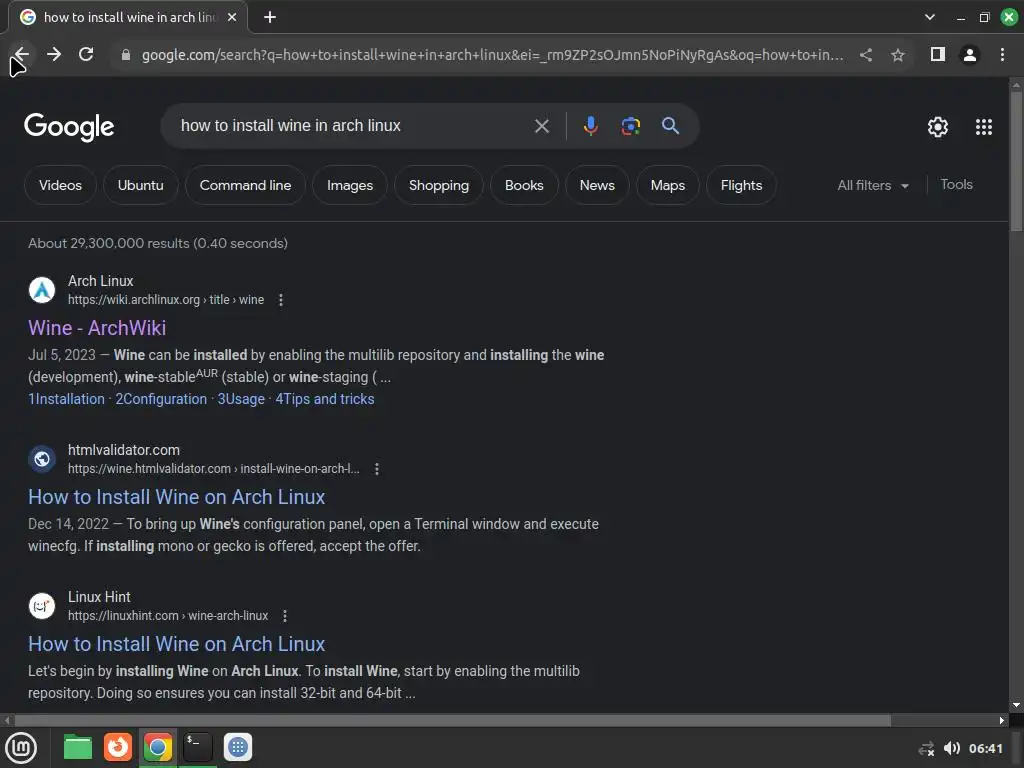Click the URL address bar
The height and width of the screenshot is (768, 1024).
click(492, 56)
